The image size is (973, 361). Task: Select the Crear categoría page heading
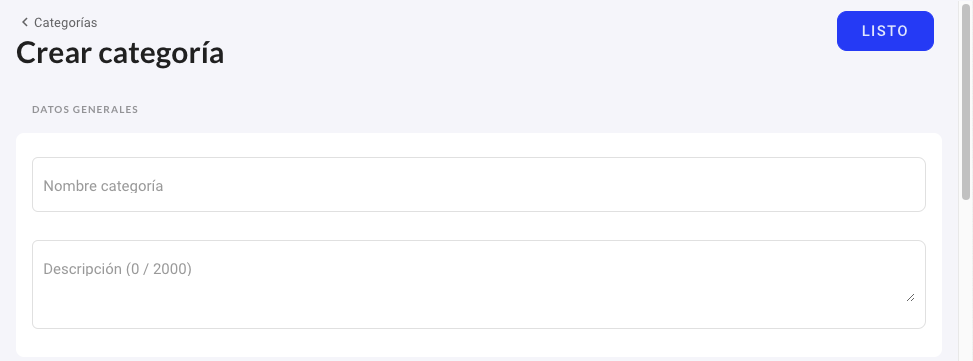pyautogui.click(x=120, y=53)
